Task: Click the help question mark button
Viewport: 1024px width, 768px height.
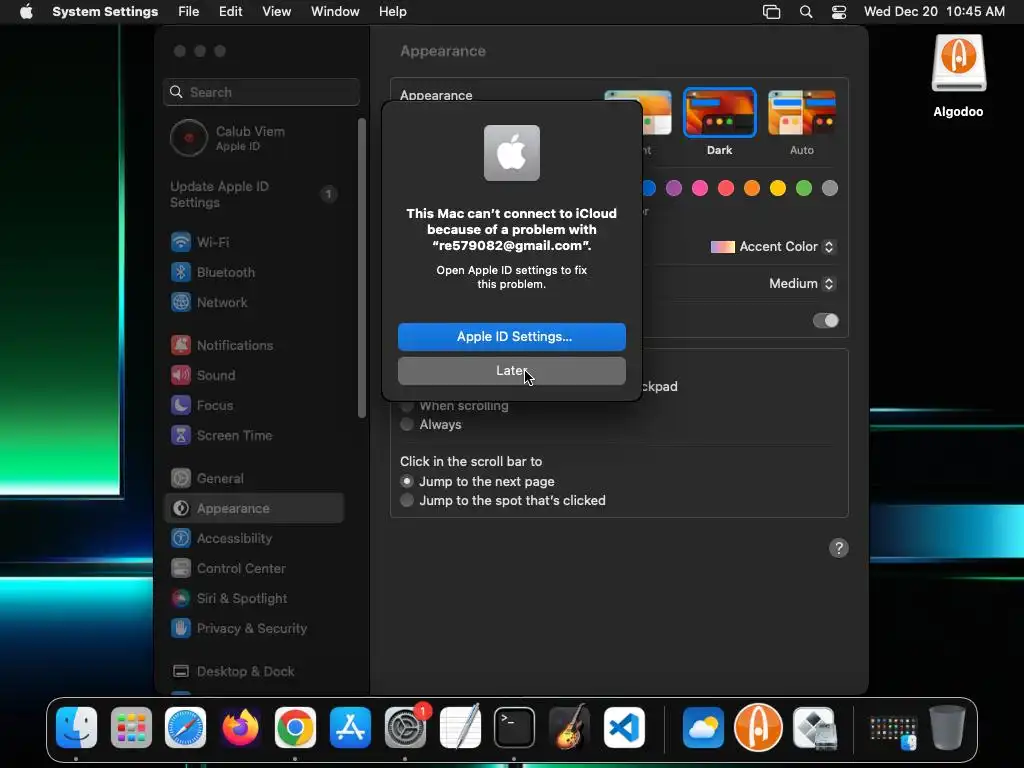Action: (839, 548)
